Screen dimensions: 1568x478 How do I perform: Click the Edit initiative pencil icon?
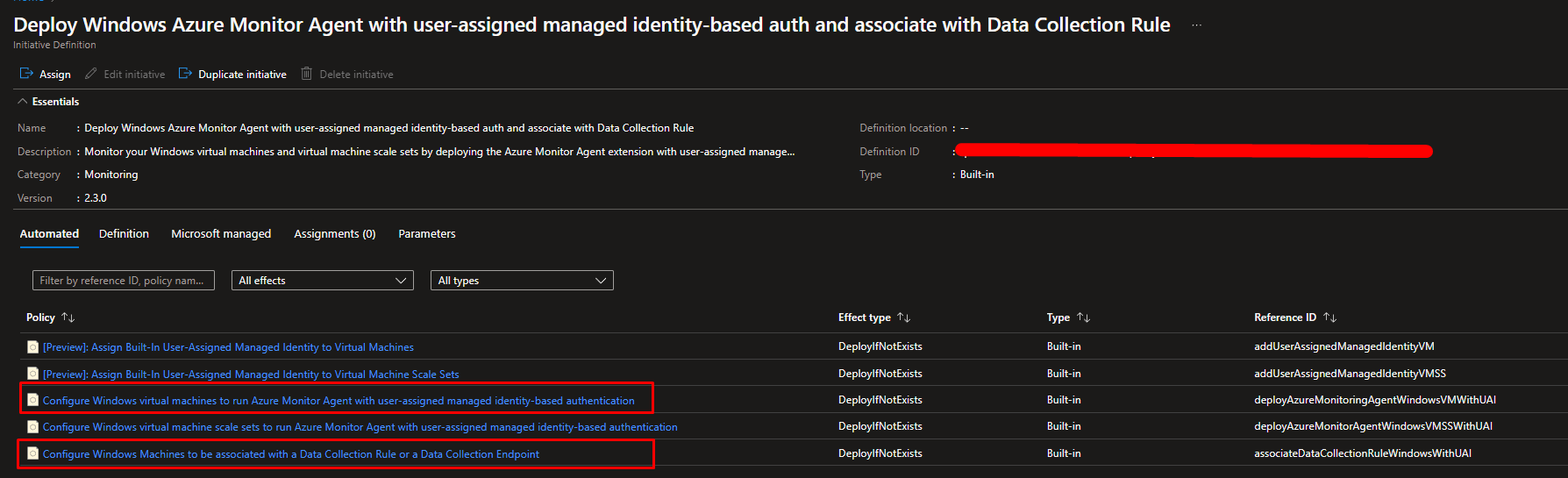[90, 74]
